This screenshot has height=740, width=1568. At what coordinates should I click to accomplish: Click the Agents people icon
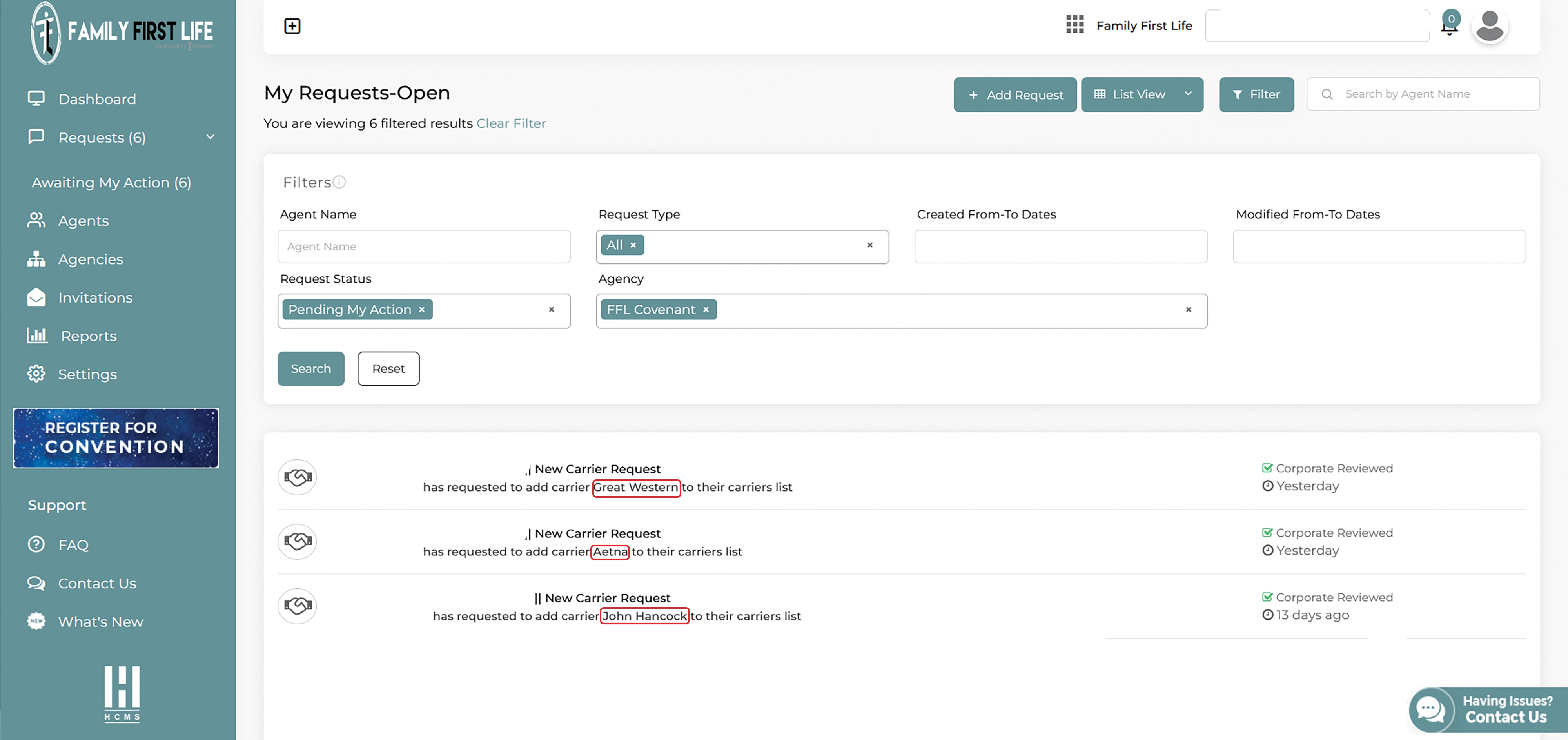pyautogui.click(x=36, y=220)
